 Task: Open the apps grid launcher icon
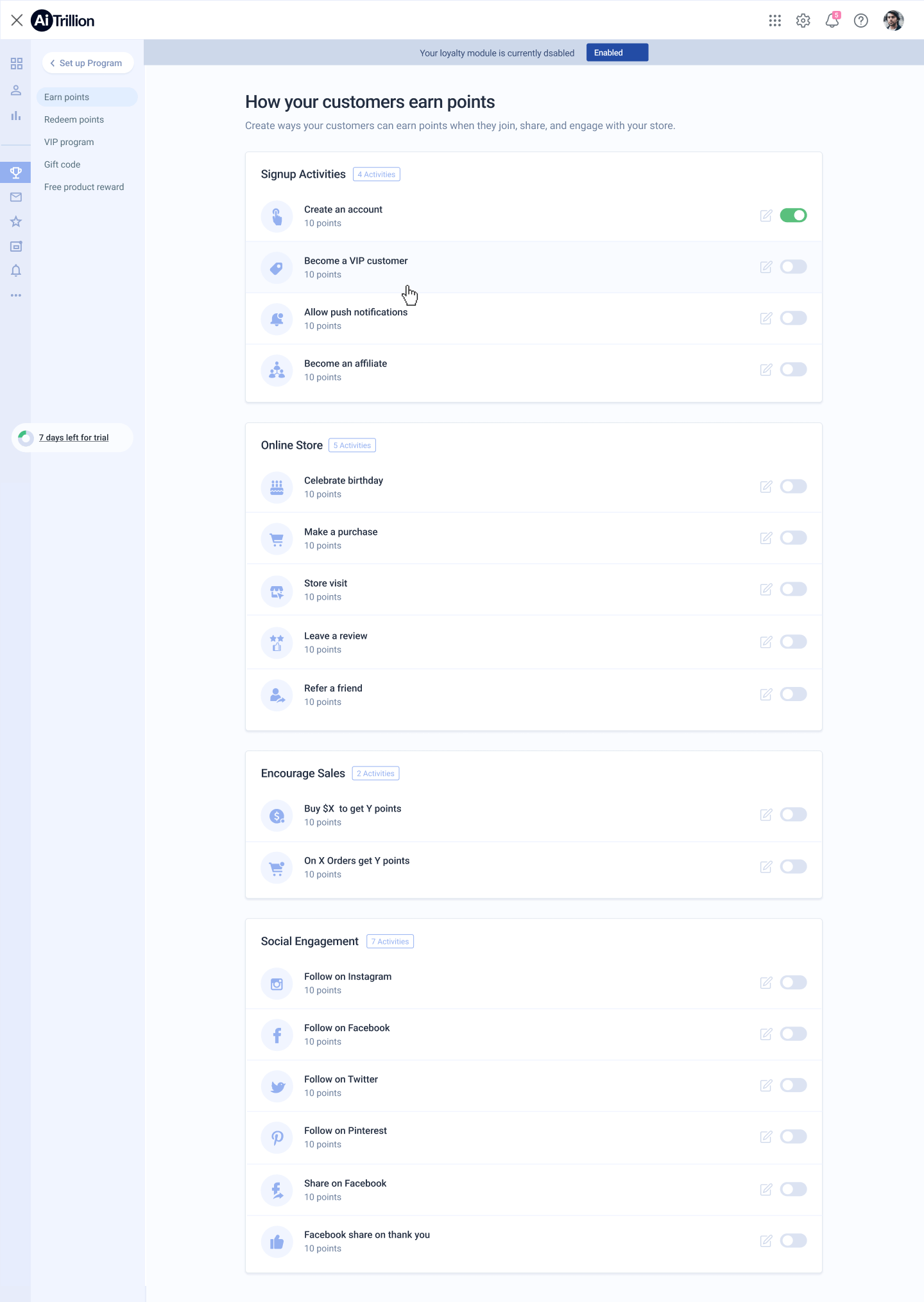point(774,21)
